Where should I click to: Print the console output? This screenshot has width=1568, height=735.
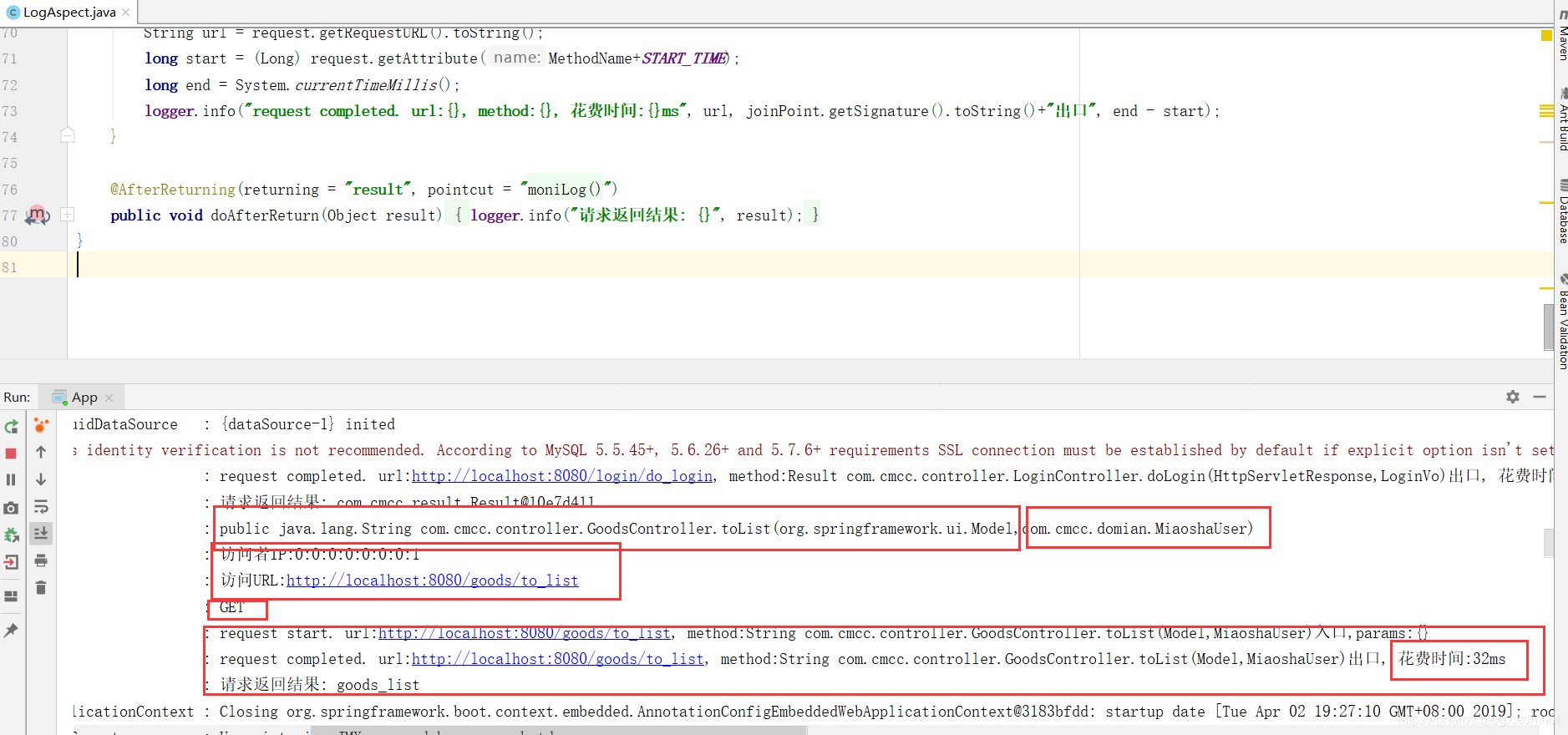(x=41, y=560)
